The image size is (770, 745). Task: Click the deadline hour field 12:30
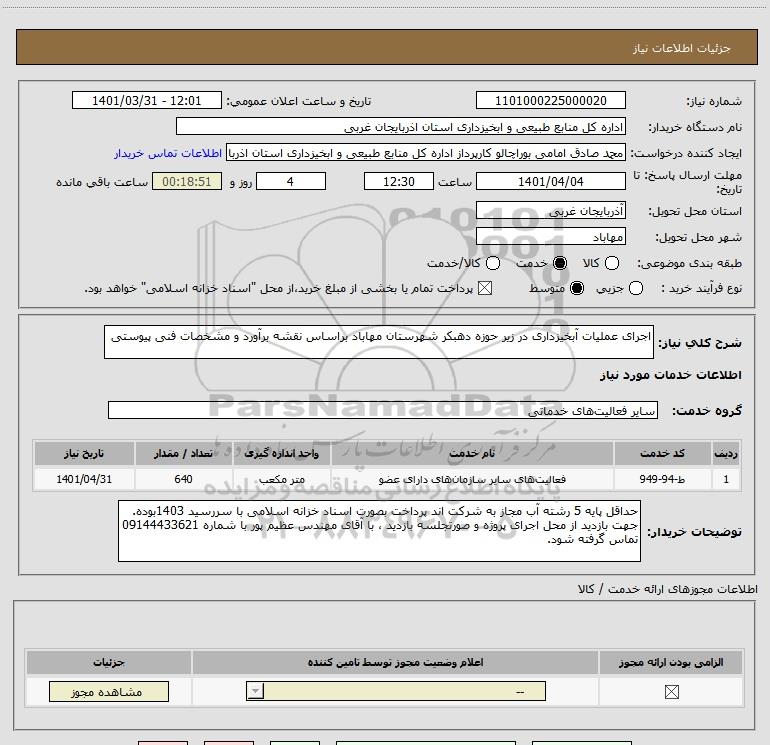pyautogui.click(x=399, y=181)
